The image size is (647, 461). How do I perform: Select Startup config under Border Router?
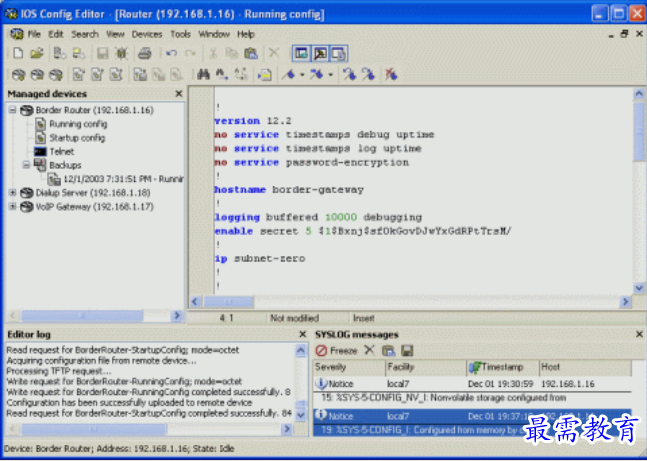[77, 138]
